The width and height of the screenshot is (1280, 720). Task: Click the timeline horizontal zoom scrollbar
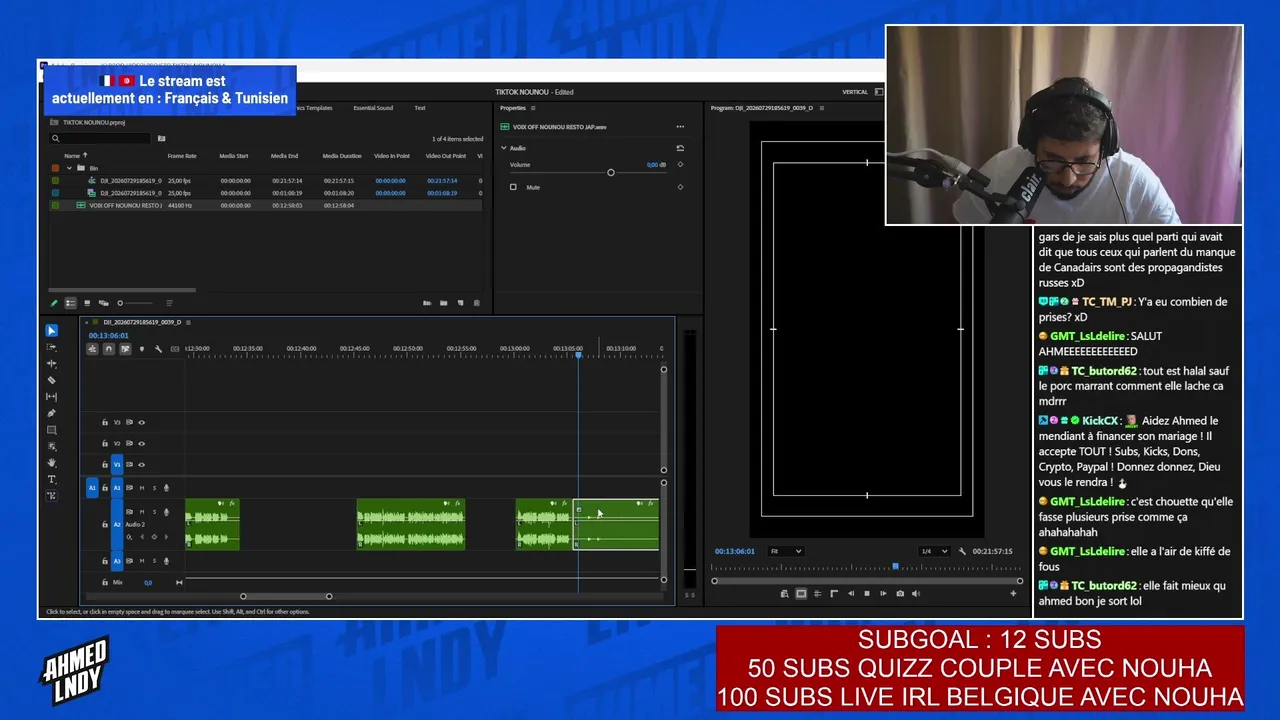point(286,597)
